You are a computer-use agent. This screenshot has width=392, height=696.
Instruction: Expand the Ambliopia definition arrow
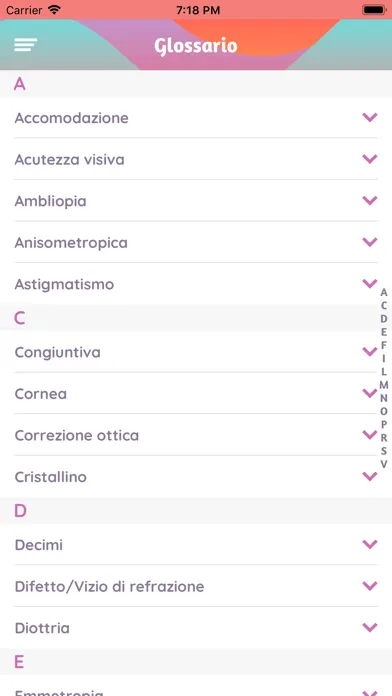tap(369, 201)
